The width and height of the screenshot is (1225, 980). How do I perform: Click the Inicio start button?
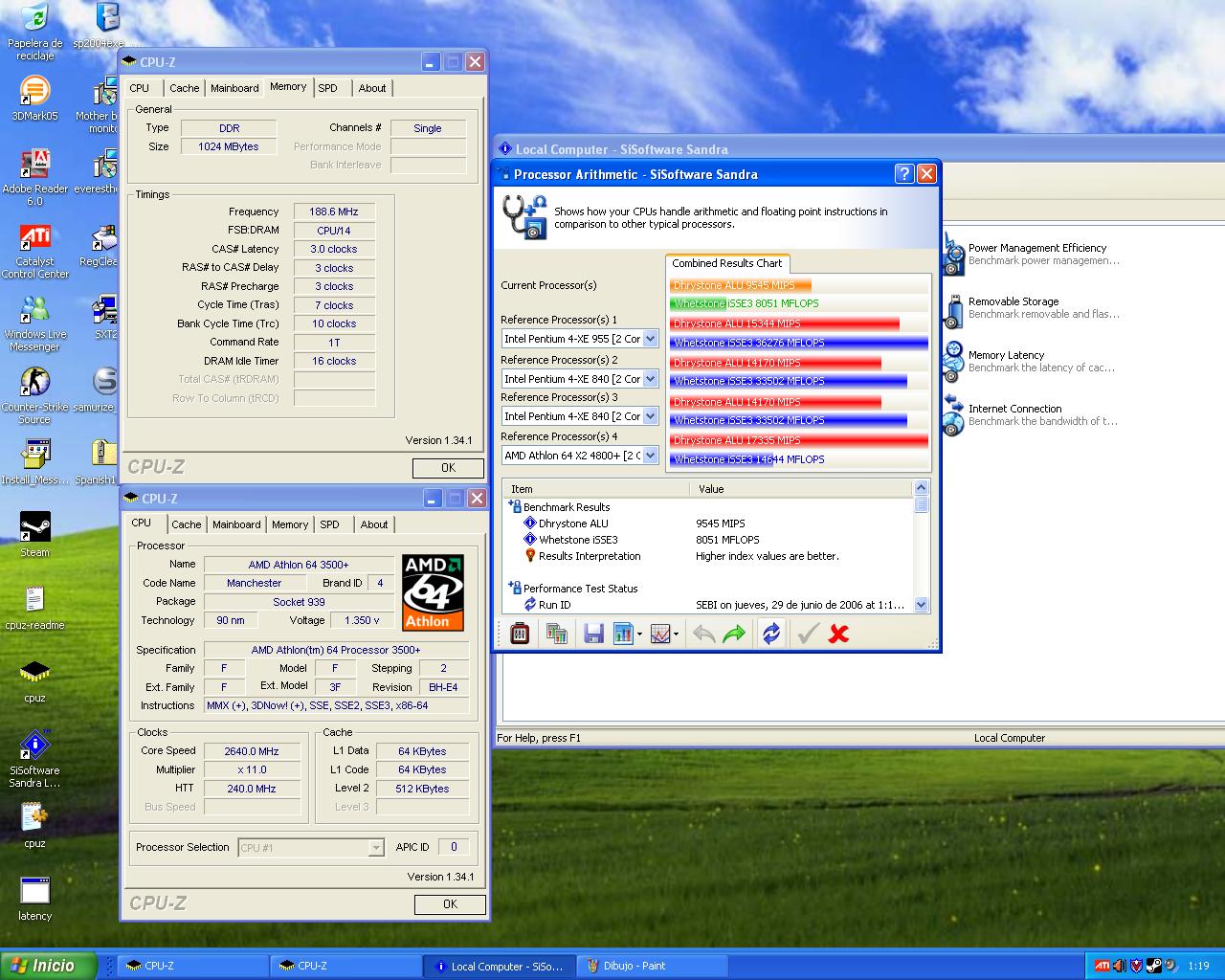49,966
